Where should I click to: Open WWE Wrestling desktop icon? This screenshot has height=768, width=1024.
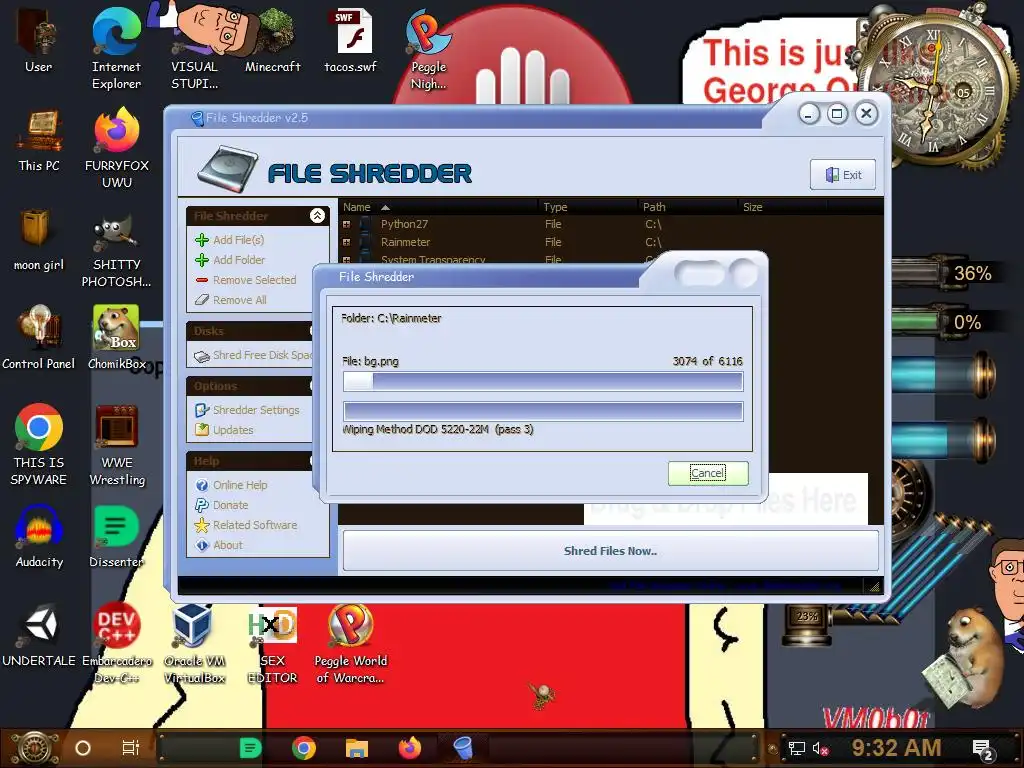(x=116, y=444)
